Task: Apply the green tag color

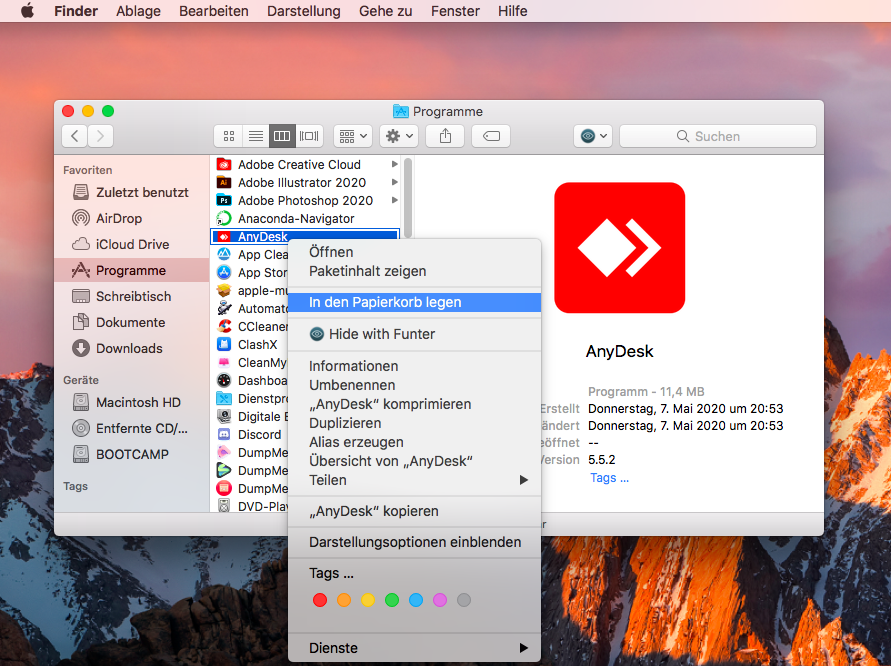Action: tap(392, 600)
